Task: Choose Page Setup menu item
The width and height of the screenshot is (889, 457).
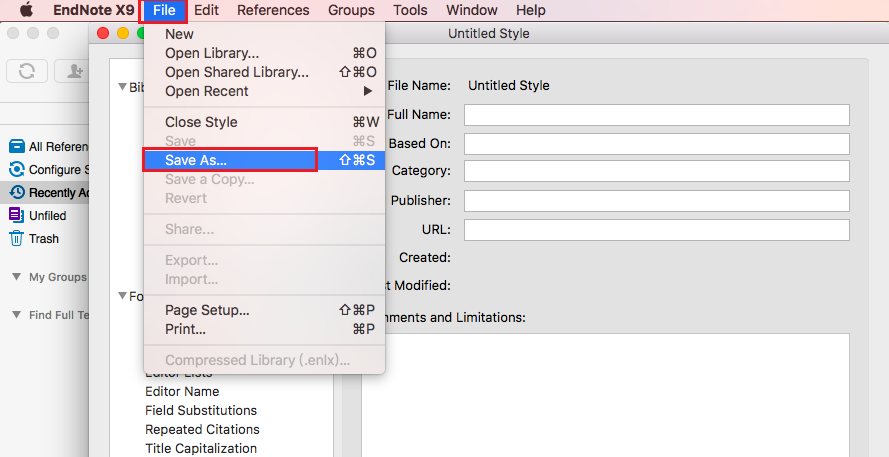Action: (264, 310)
